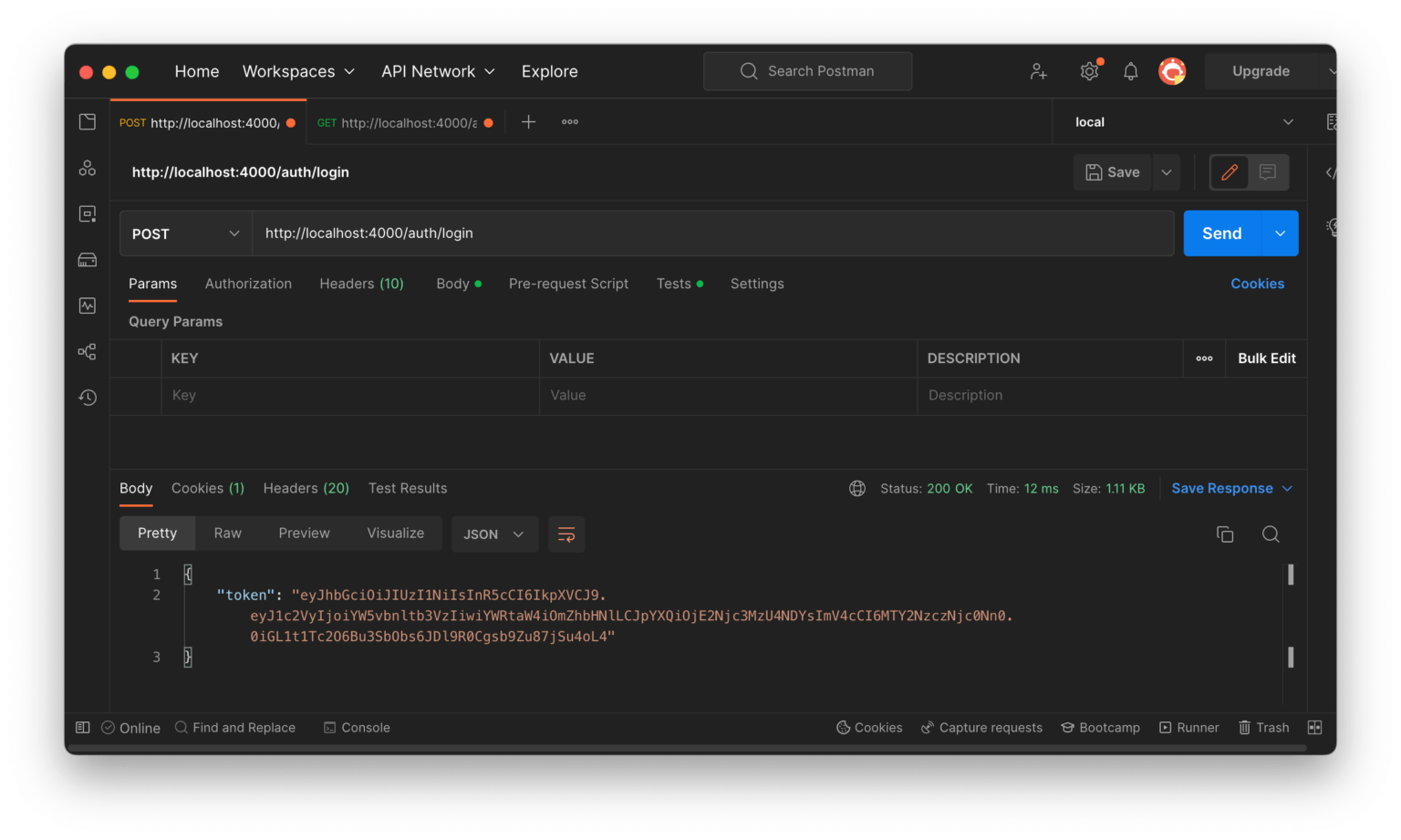Image resolution: width=1401 pixels, height=840 pixels.
Task: Select the Raw response view
Action: [x=227, y=533]
